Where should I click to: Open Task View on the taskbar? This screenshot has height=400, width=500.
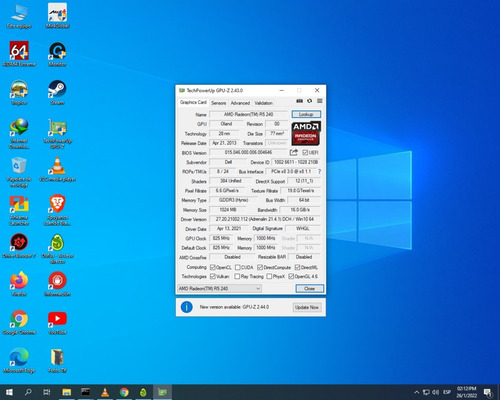(47, 392)
